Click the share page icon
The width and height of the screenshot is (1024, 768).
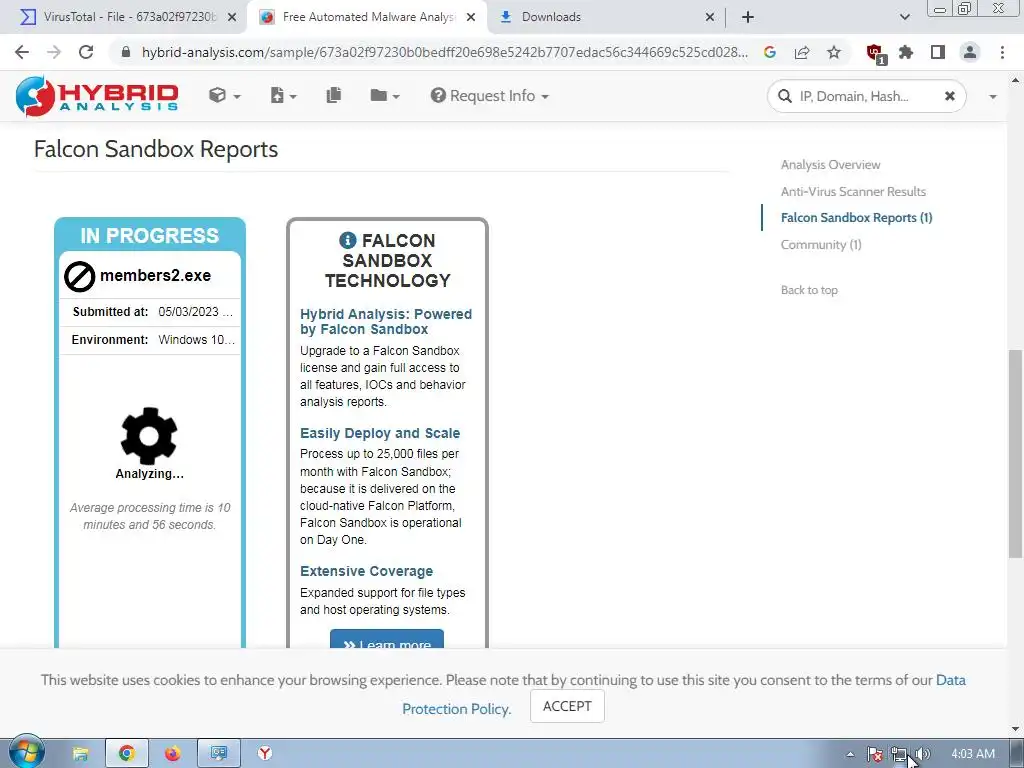point(802,52)
